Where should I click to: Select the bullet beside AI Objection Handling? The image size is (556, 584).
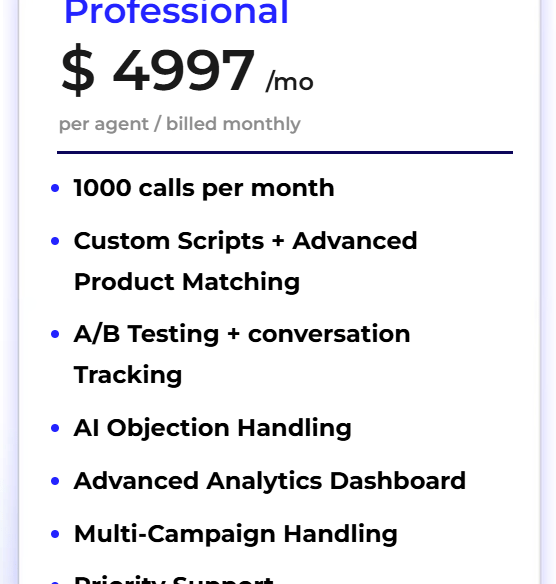[x=55, y=428]
